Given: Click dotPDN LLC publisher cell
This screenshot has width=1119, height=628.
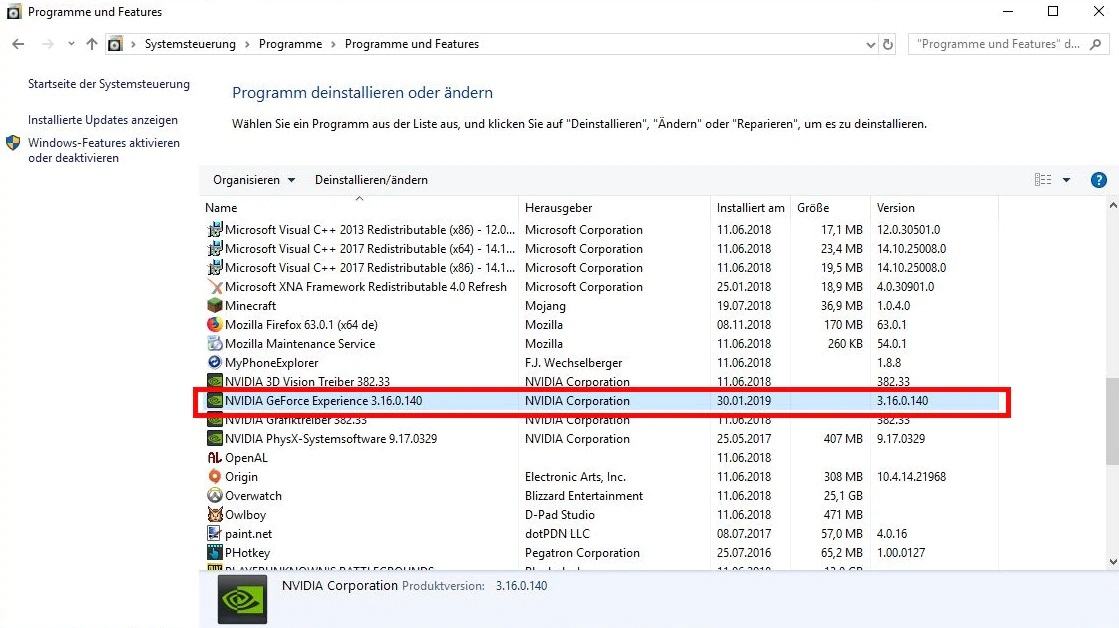Looking at the screenshot, I should pyautogui.click(x=557, y=534).
